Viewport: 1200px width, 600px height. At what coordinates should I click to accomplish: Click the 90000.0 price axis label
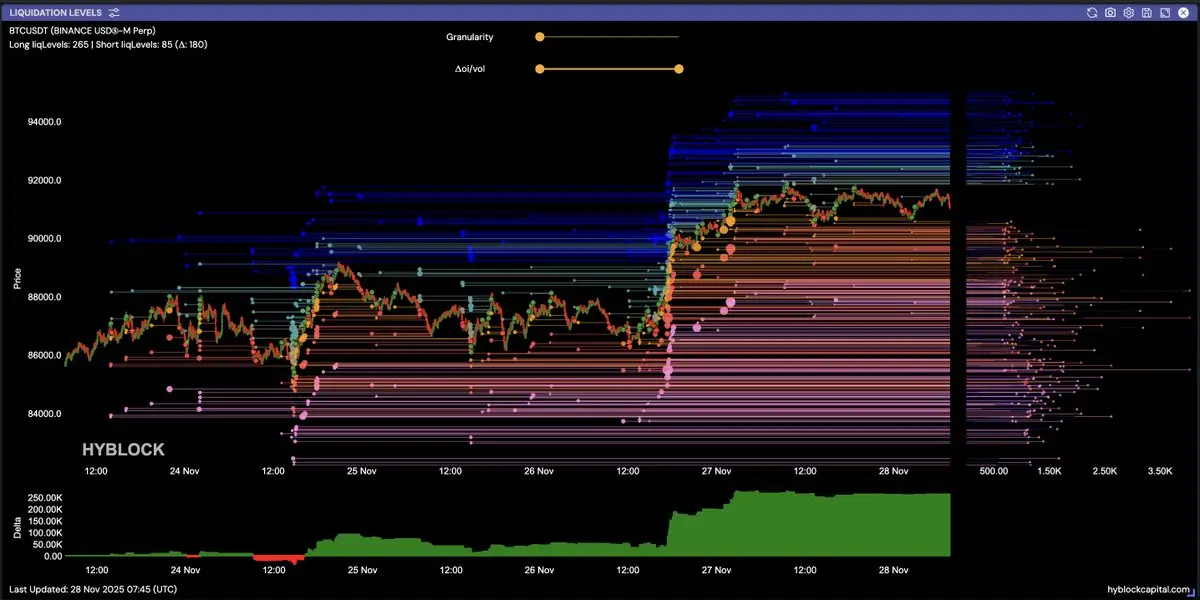tap(44, 239)
